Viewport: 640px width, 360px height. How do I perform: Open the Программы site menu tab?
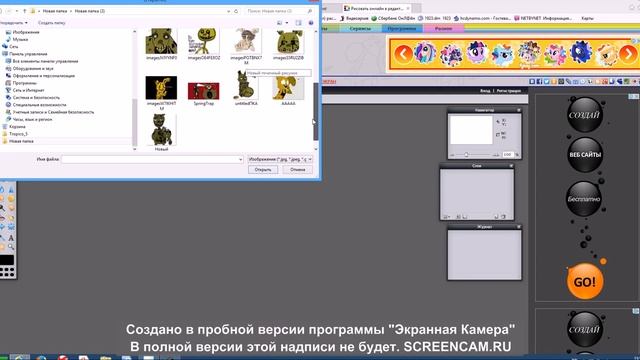(x=402, y=29)
